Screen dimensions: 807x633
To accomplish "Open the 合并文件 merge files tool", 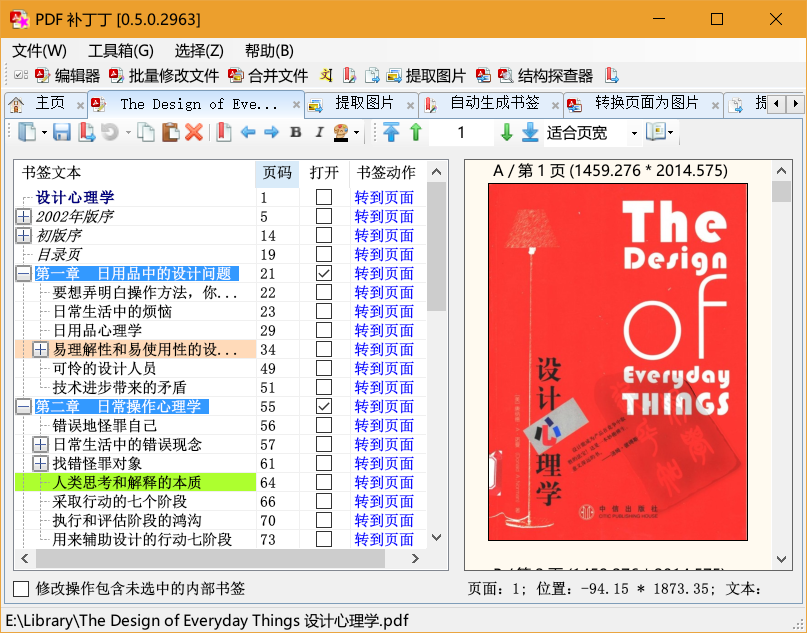I will pos(268,76).
